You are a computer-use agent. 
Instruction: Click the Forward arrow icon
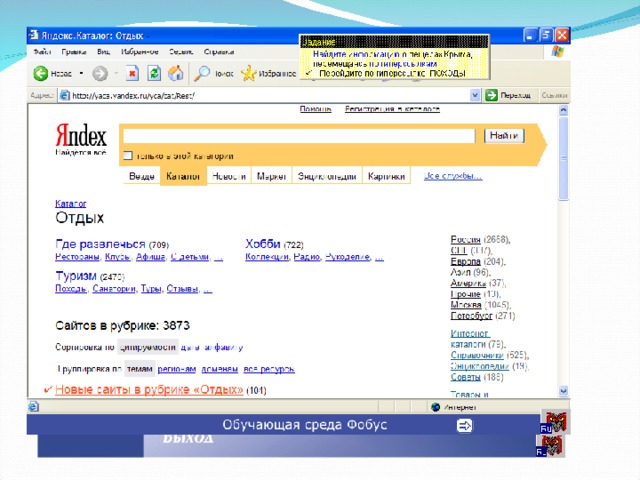coord(100,74)
